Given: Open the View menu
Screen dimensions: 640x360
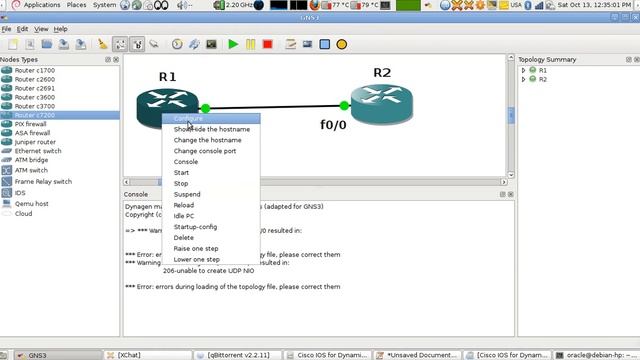Looking at the screenshot, I should click(x=41, y=29).
